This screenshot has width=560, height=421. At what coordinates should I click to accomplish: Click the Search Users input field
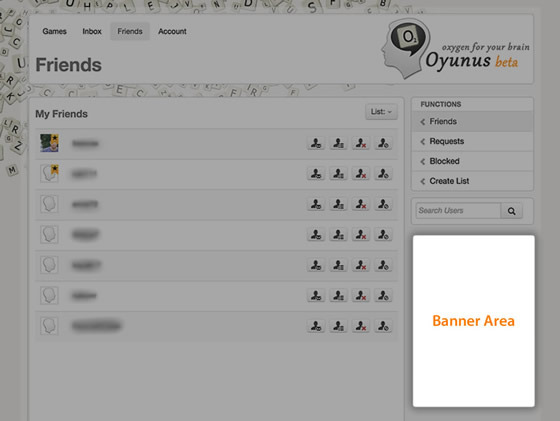458,211
